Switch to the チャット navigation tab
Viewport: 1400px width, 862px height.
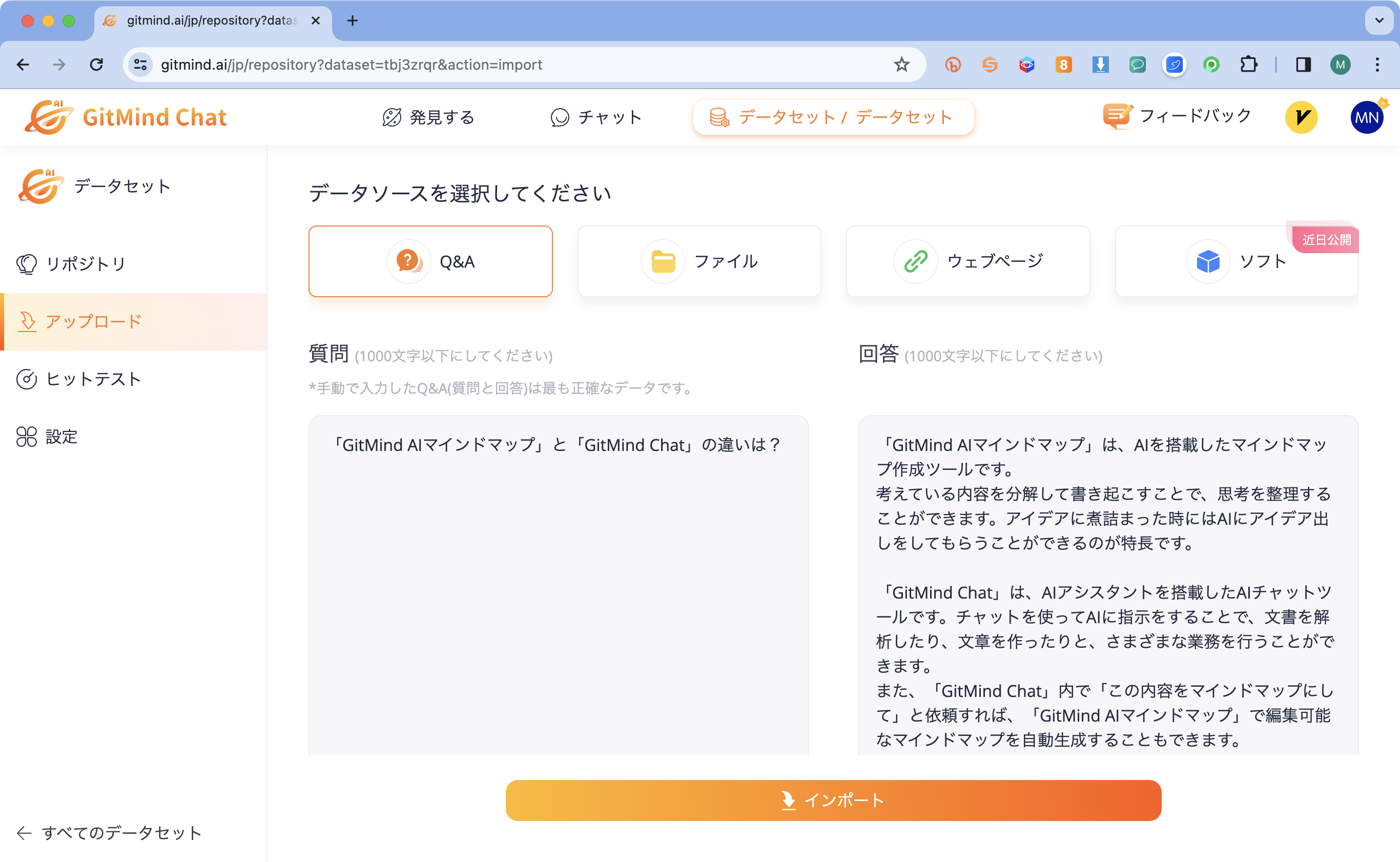pyautogui.click(x=595, y=117)
